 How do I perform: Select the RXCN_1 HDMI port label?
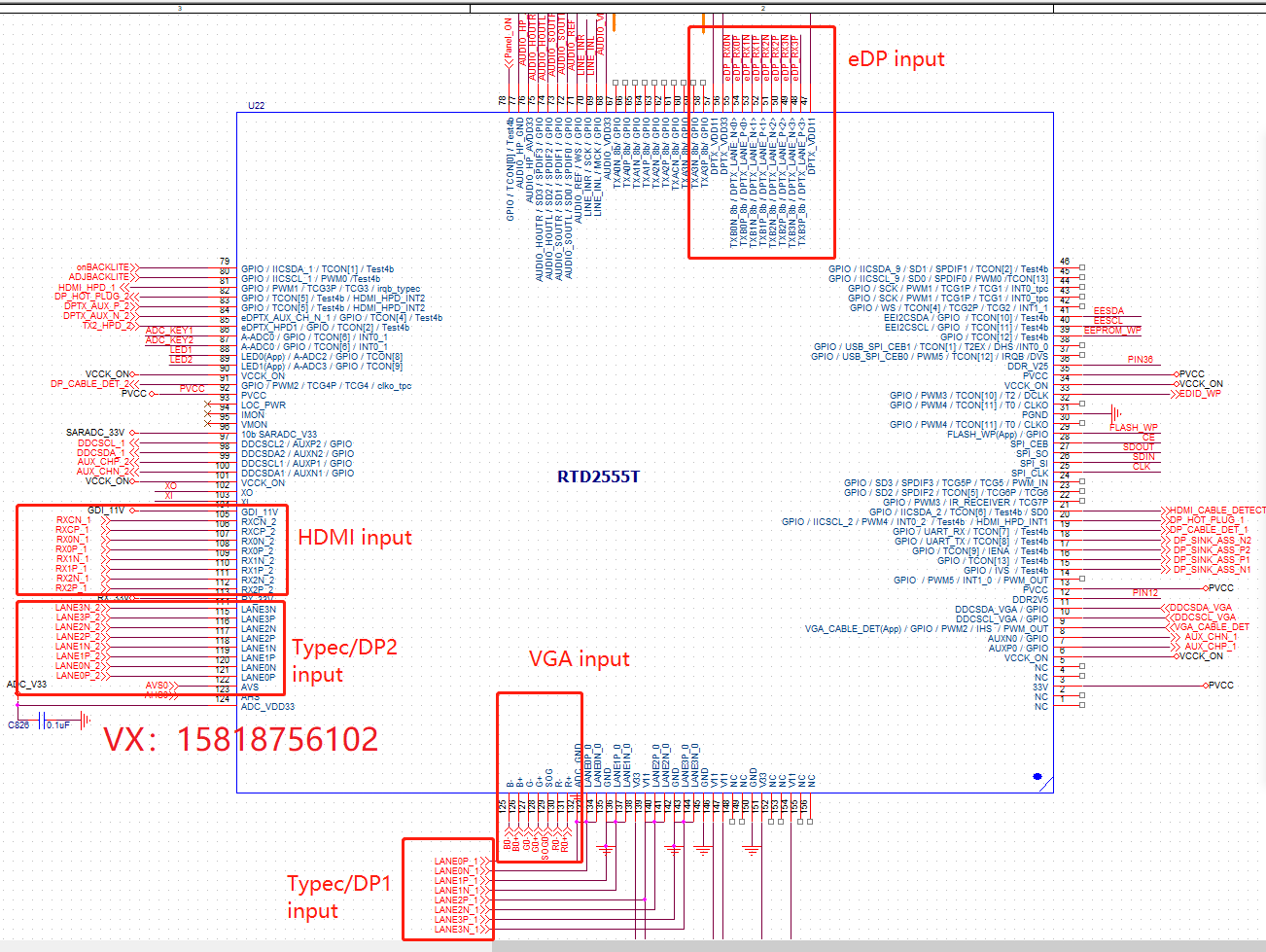tap(73, 520)
